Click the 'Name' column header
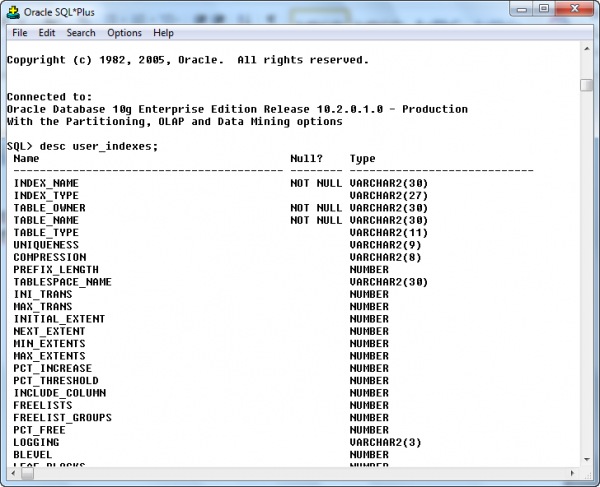 [26, 158]
